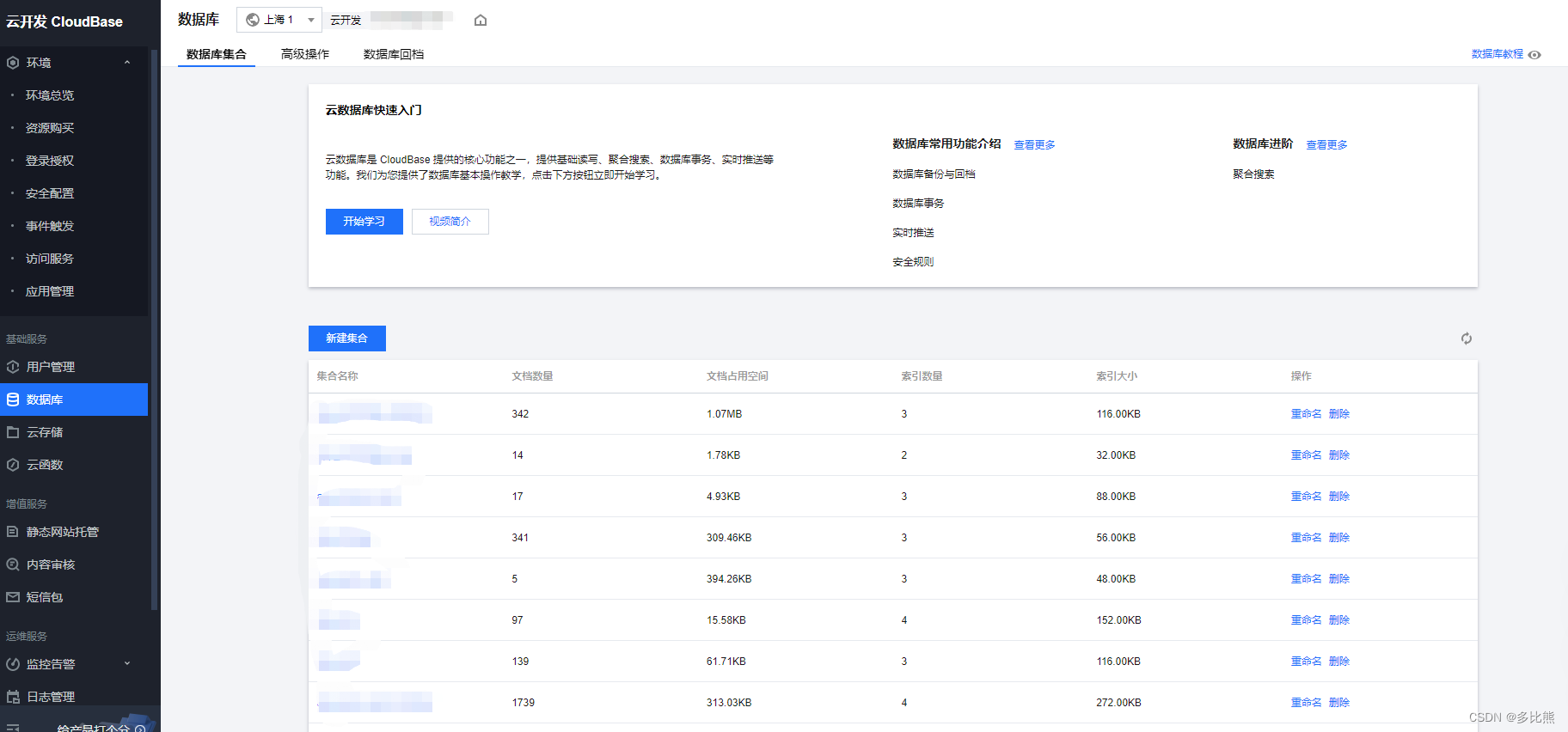Open 实时推送 link
This screenshot has height=732, width=1568.
pos(913,233)
